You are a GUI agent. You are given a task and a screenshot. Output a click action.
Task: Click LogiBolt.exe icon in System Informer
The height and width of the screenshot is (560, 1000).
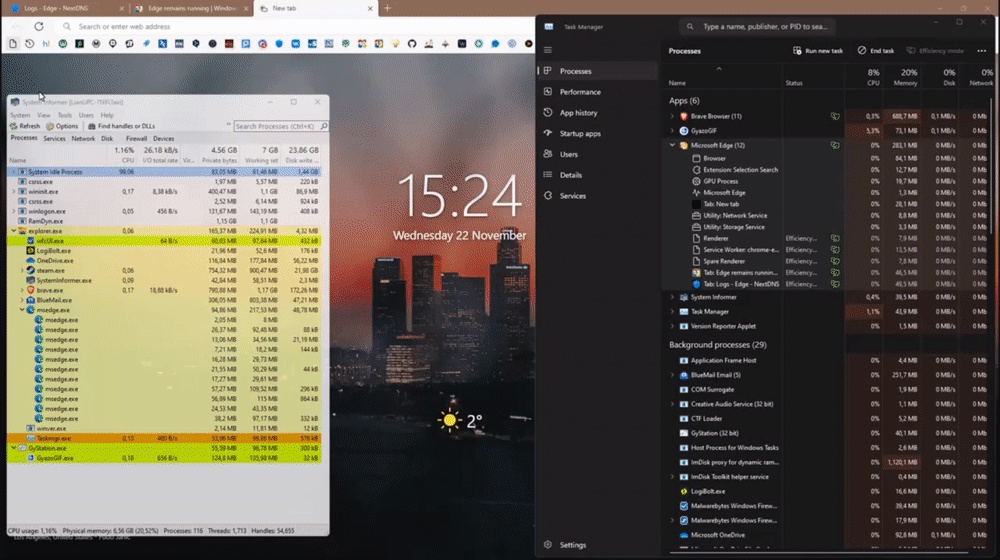[x=31, y=251]
